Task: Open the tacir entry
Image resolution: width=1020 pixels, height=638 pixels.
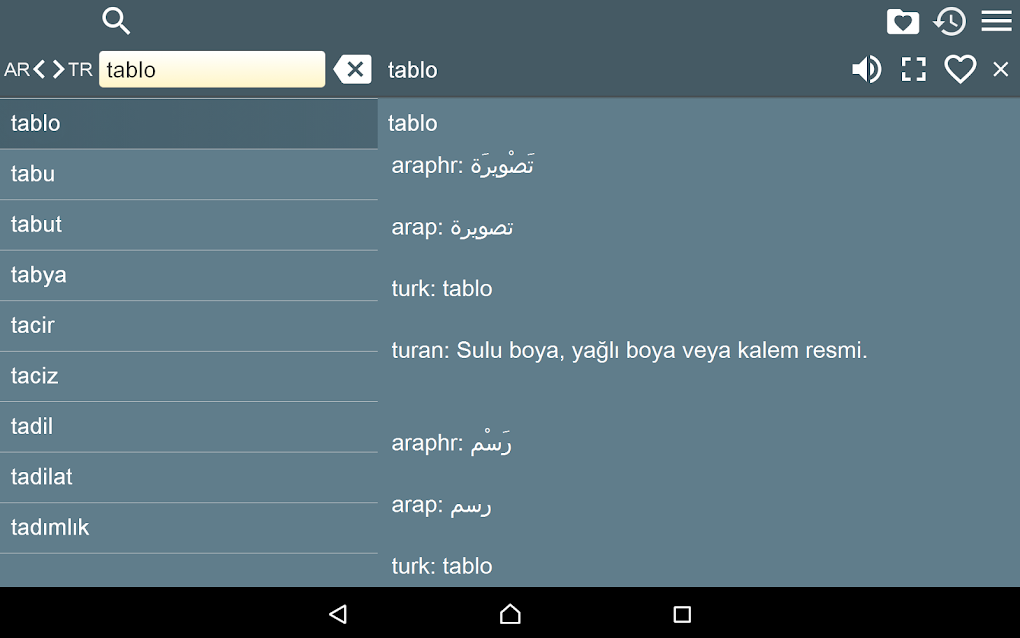Action: click(188, 326)
